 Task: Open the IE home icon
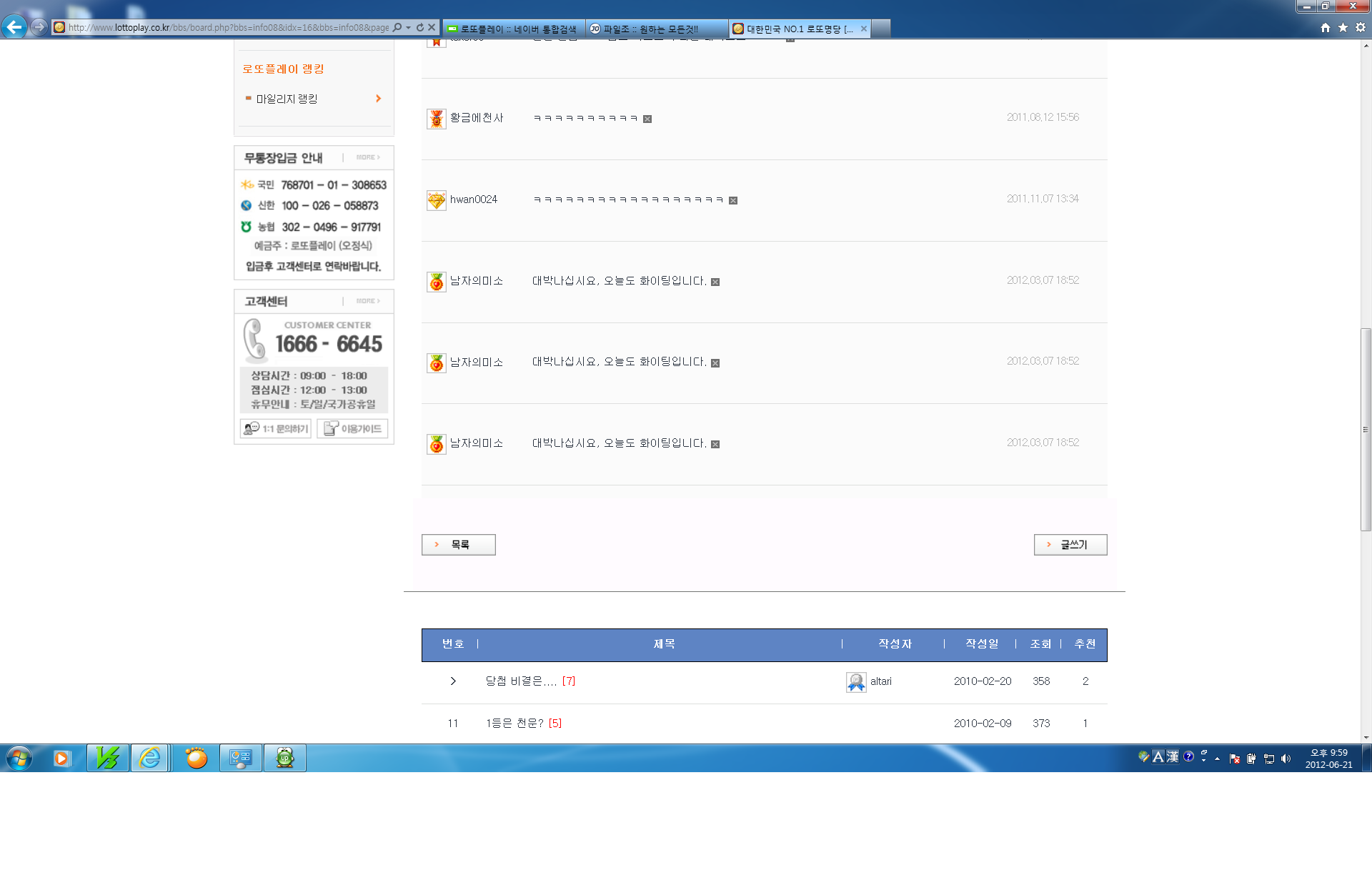[x=1325, y=28]
